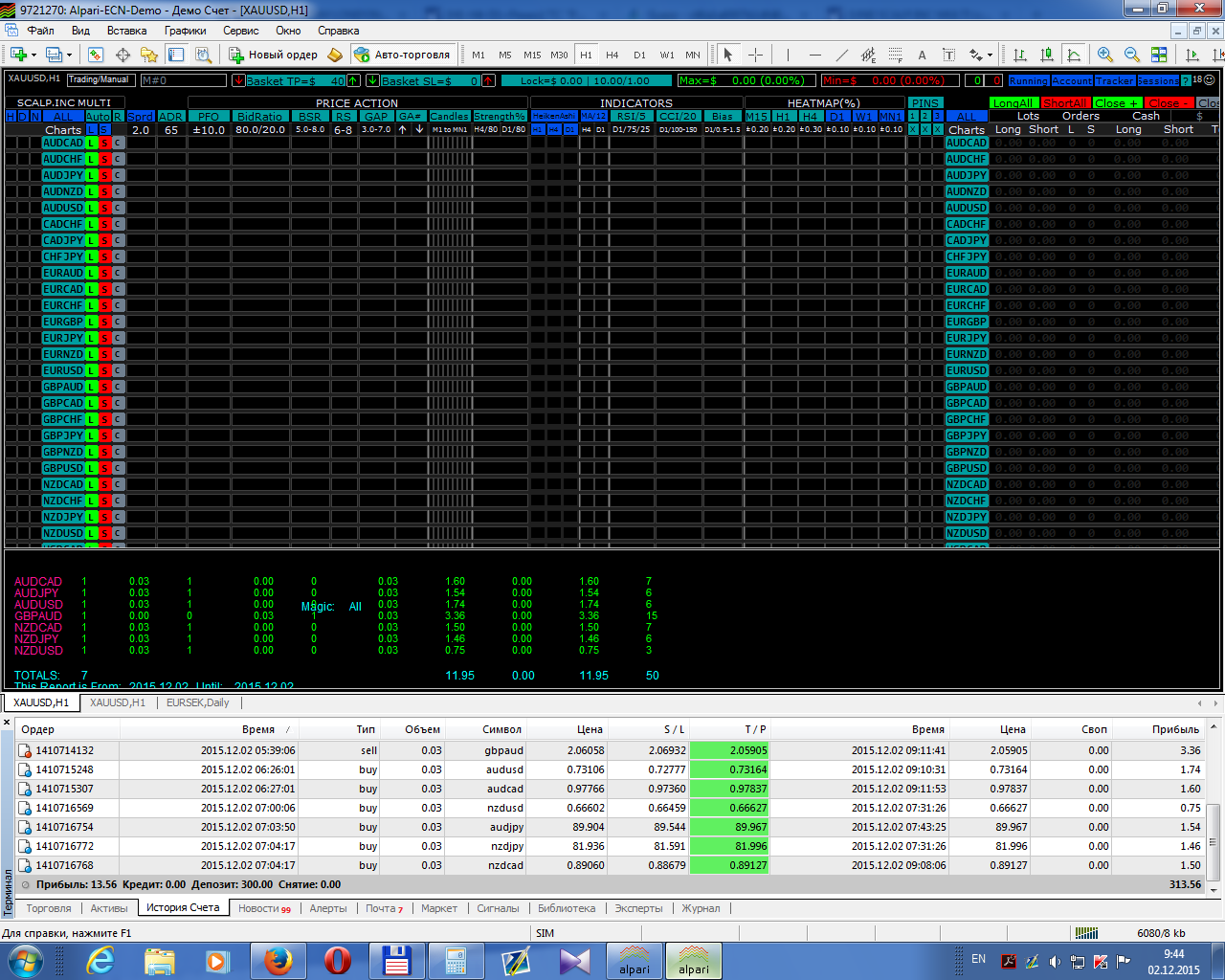The image size is (1225, 980).
Task: Click the GA# down arrow
Action: 419,129
